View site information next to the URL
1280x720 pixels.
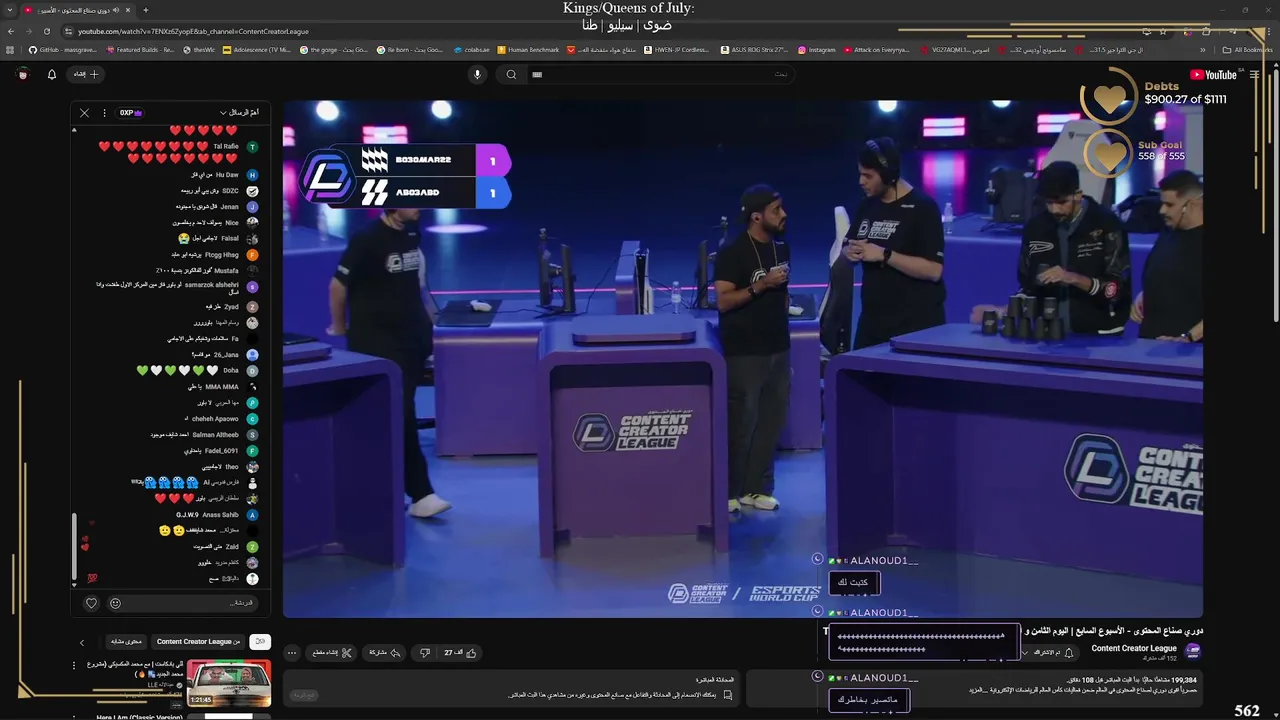[68, 31]
